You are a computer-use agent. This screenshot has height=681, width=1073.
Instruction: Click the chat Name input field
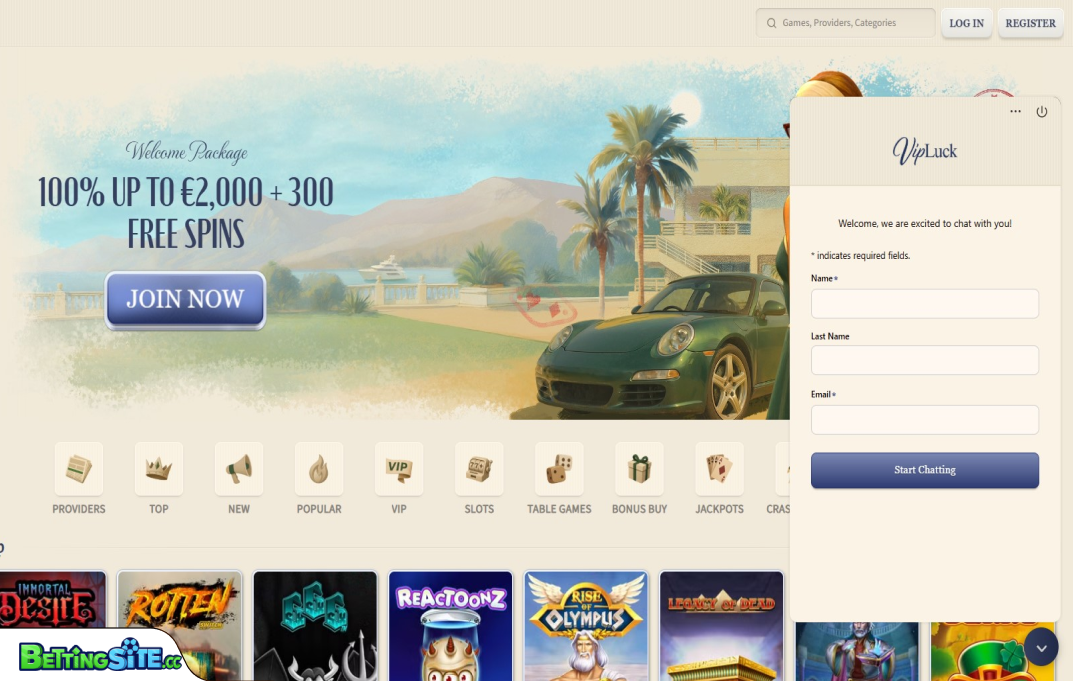925,303
